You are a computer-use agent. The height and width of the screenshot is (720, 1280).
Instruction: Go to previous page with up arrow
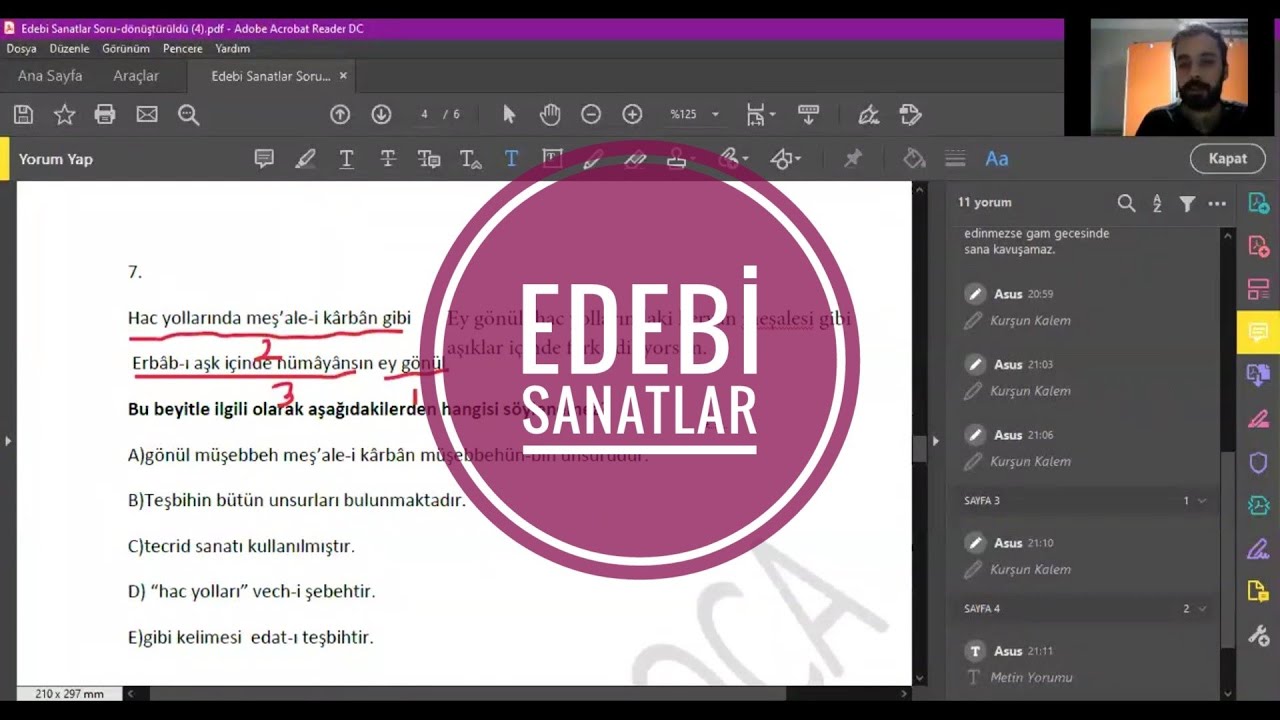tap(340, 115)
